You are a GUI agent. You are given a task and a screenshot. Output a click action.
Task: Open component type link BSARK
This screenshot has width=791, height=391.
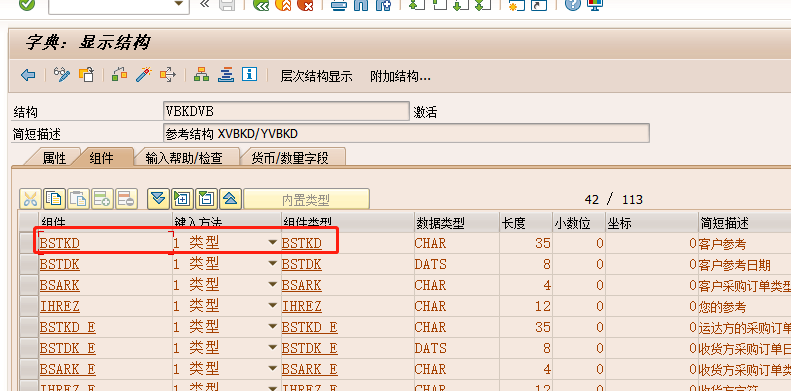[302, 286]
